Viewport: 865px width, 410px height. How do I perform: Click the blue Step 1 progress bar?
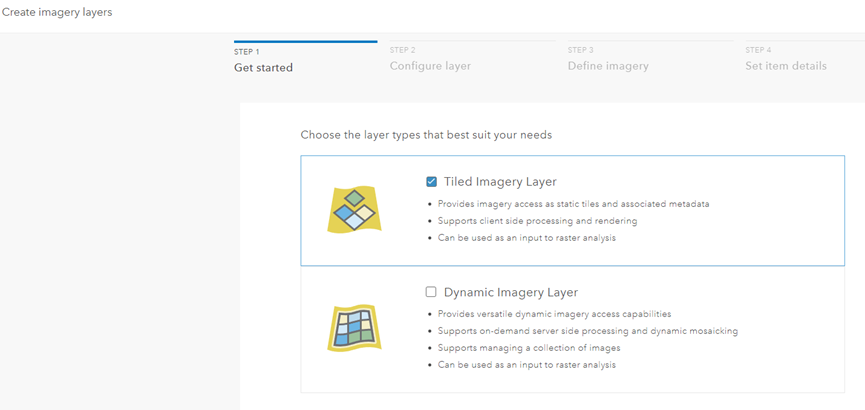point(305,42)
